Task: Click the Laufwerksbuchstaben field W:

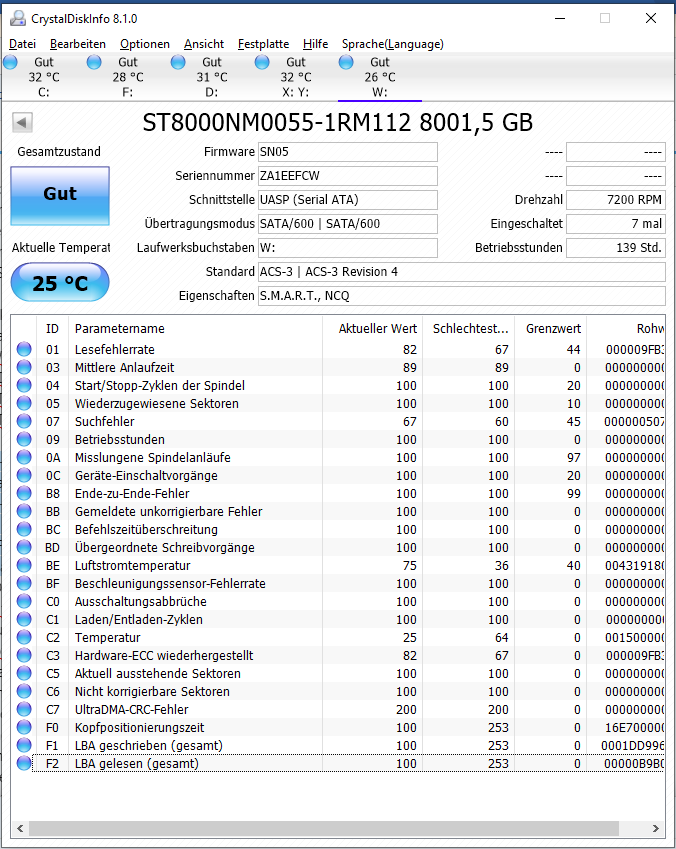Action: pos(348,247)
